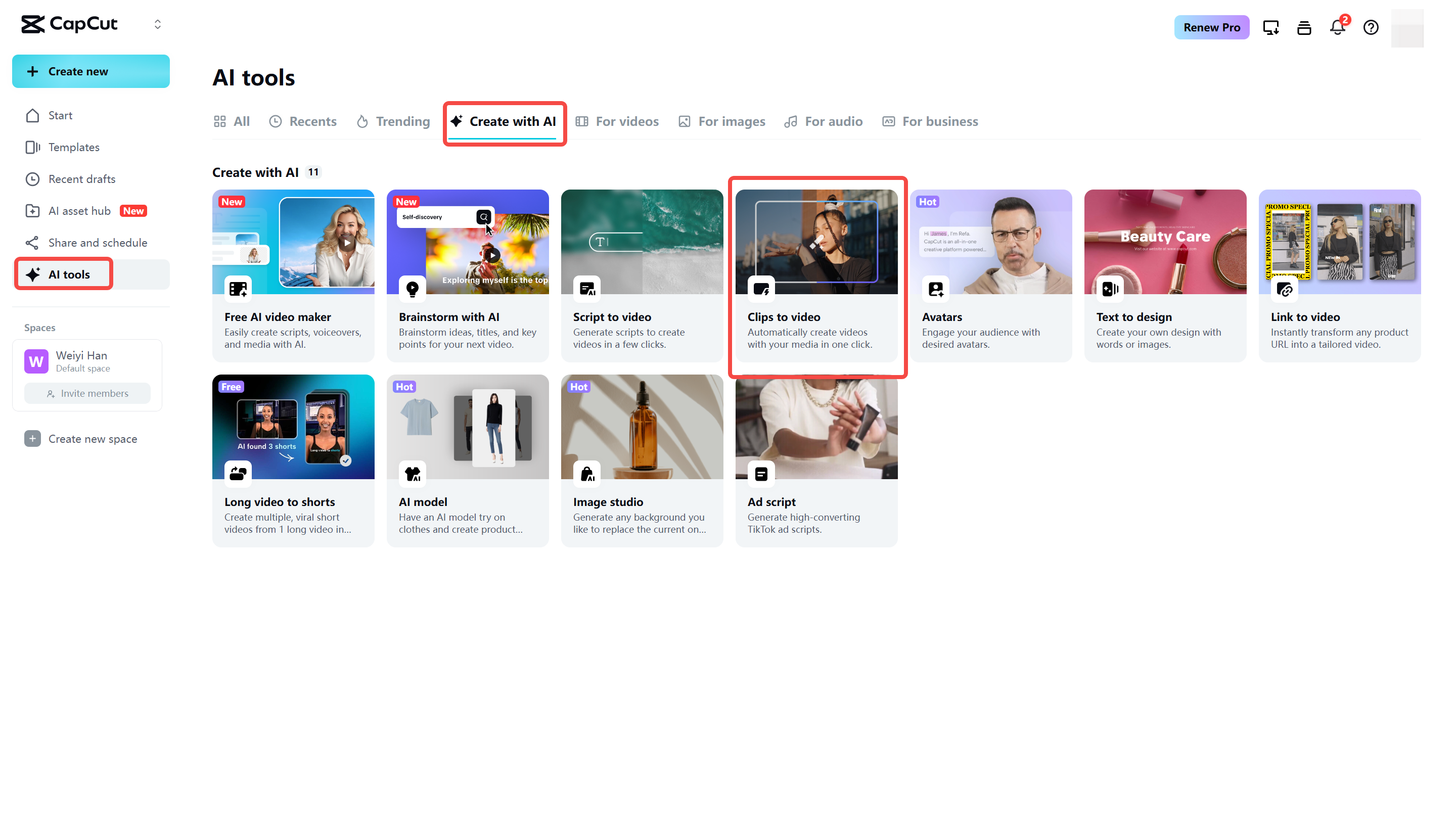This screenshot has height=834, width=1456.
Task: Select the For business tab
Action: click(x=930, y=121)
